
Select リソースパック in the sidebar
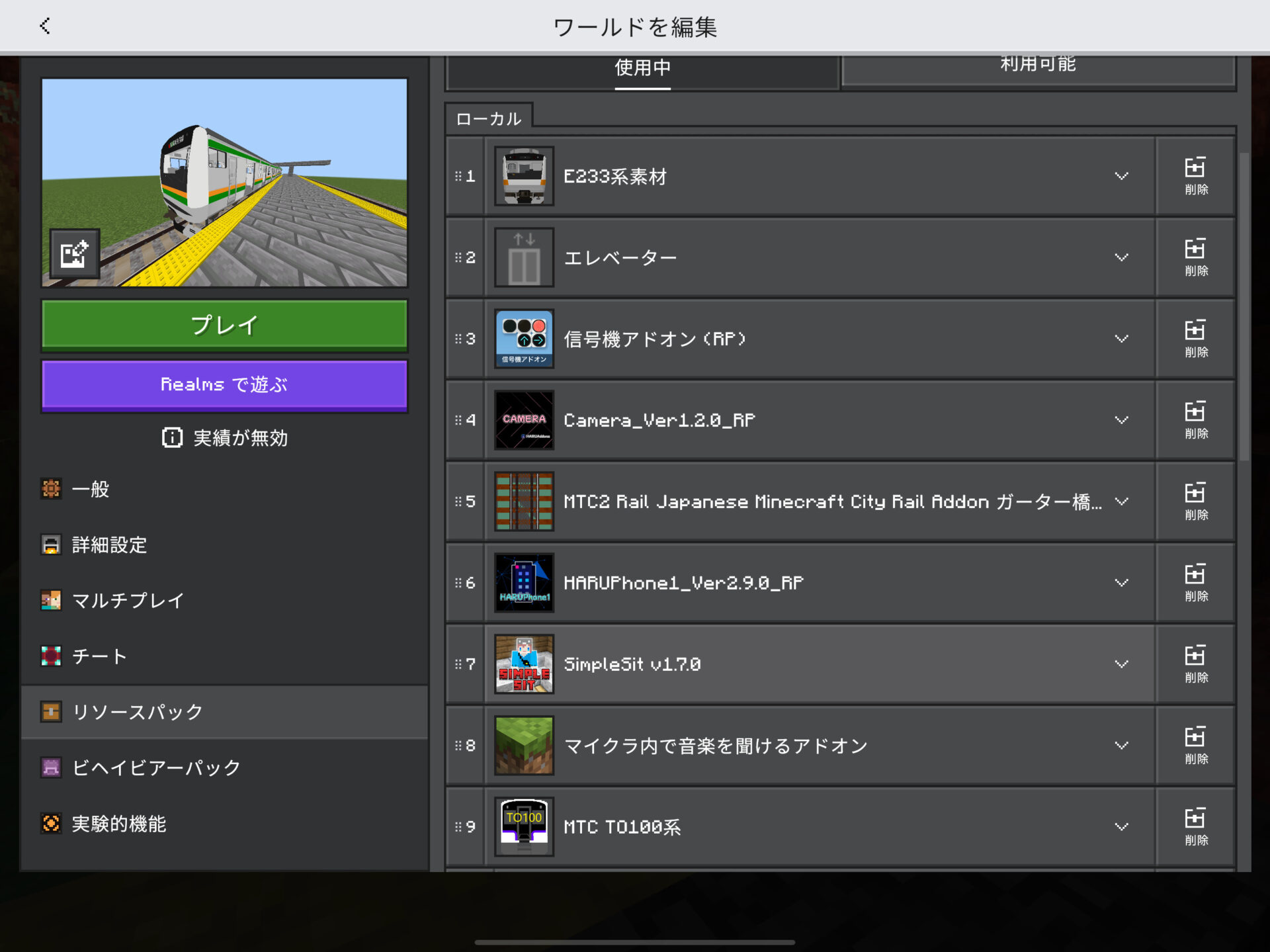pyautogui.click(x=225, y=712)
